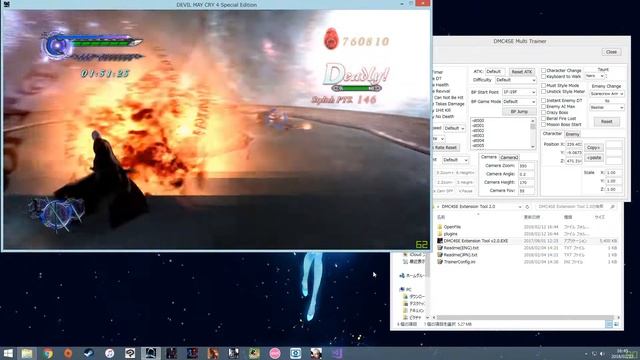
Task: Open the Explorer address bar dropdown
Action: point(520,207)
